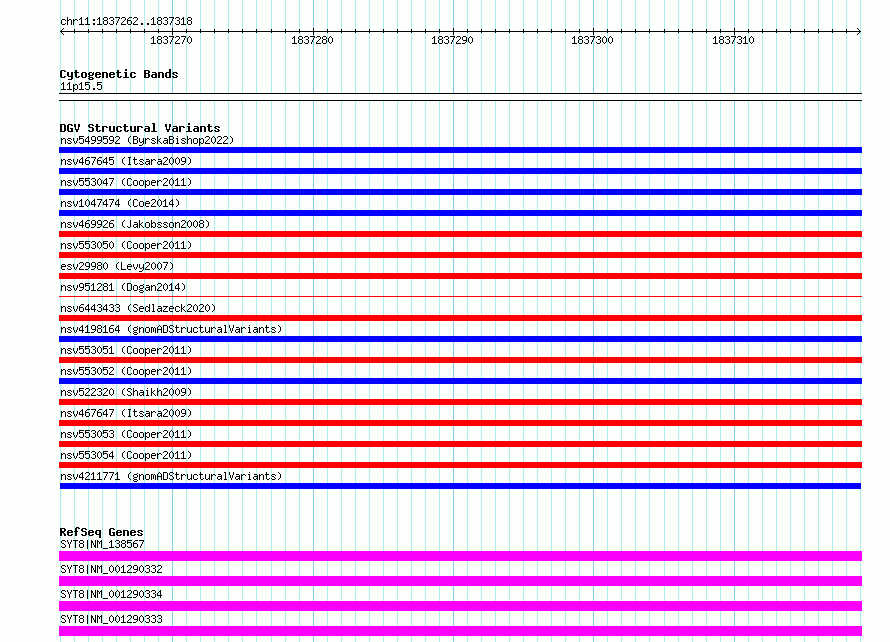Click the nsv553050 (Cooper2011) label
The image size is (890, 642).
tap(126, 245)
